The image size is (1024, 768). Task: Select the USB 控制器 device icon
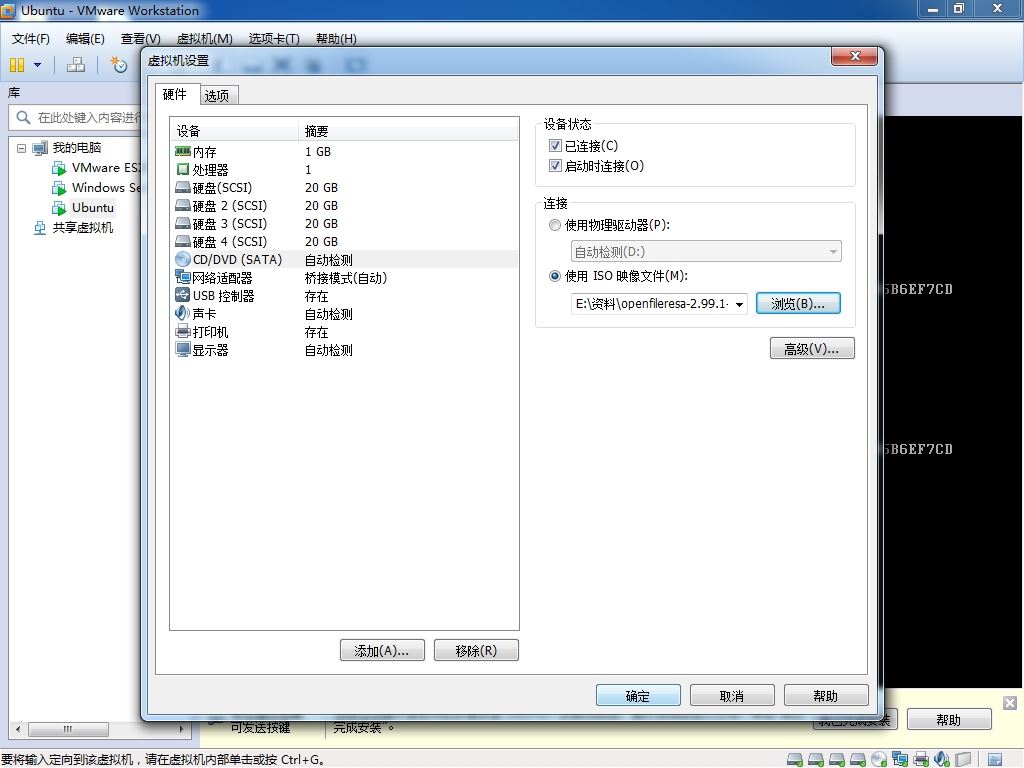click(x=183, y=295)
